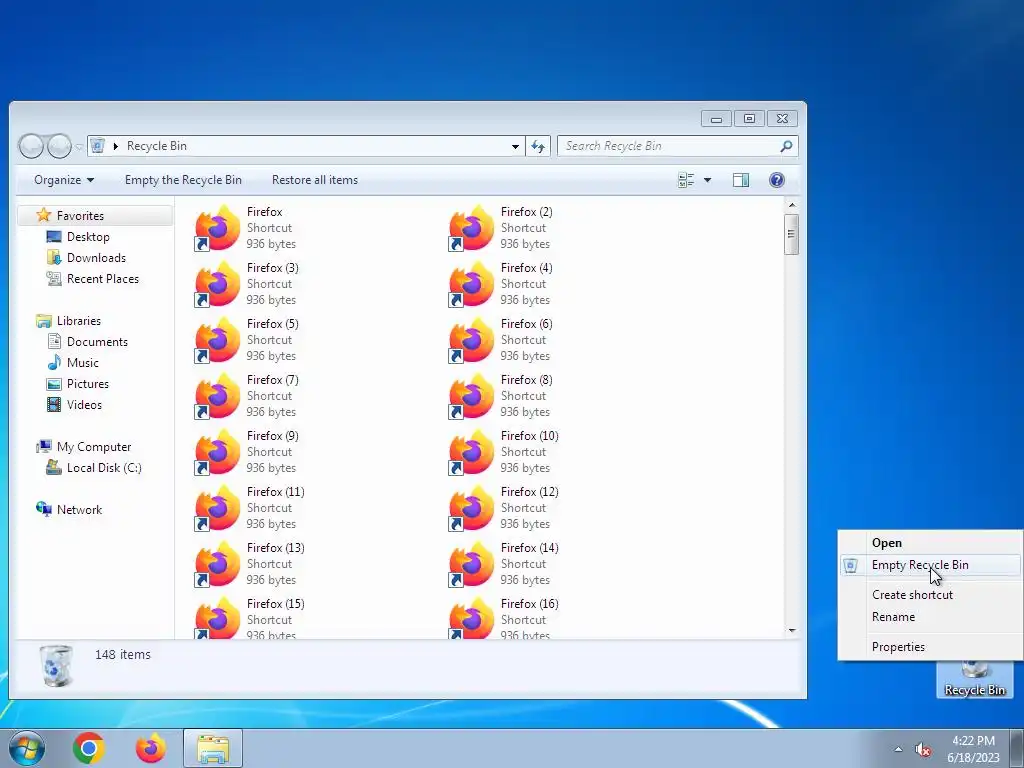
Task: Select the Firefox (10) shortcut icon
Action: 472,453
